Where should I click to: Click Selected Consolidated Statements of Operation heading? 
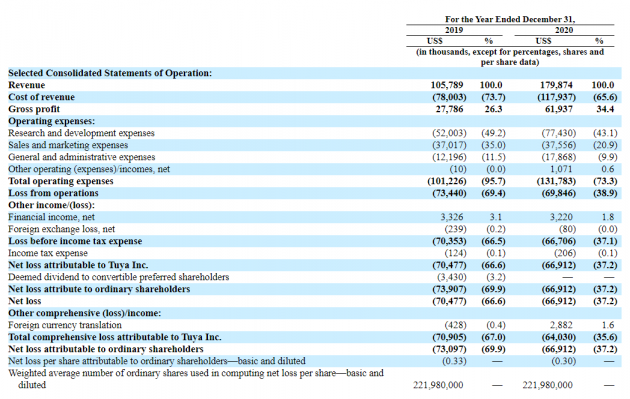point(110,73)
